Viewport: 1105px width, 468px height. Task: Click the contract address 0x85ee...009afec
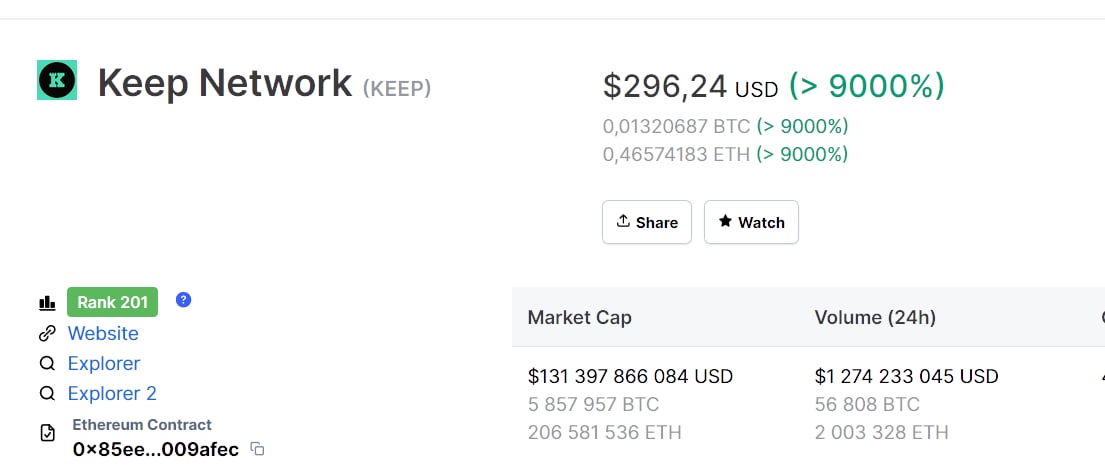click(x=156, y=449)
